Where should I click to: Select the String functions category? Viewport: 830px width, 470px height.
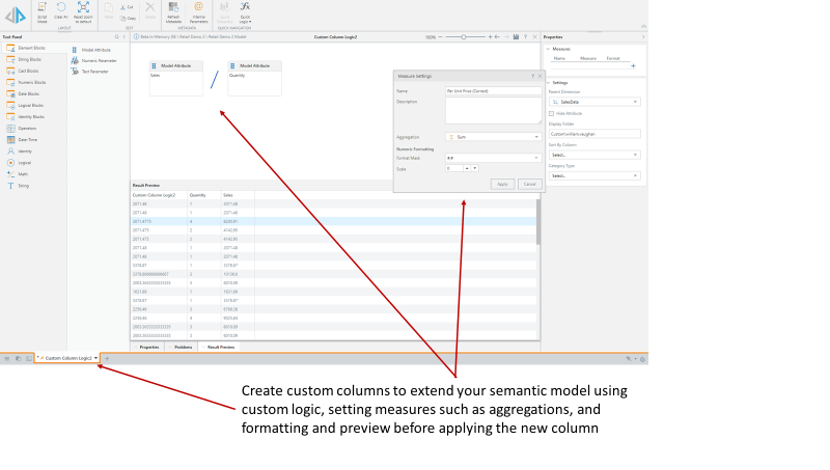click(33, 186)
